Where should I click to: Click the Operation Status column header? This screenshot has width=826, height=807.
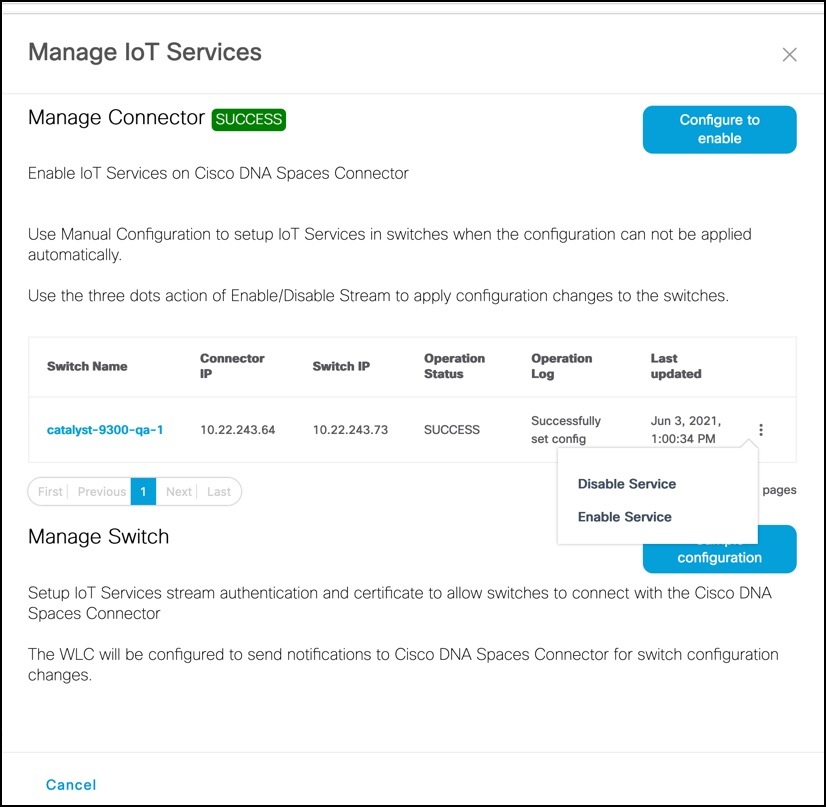[x=454, y=366]
